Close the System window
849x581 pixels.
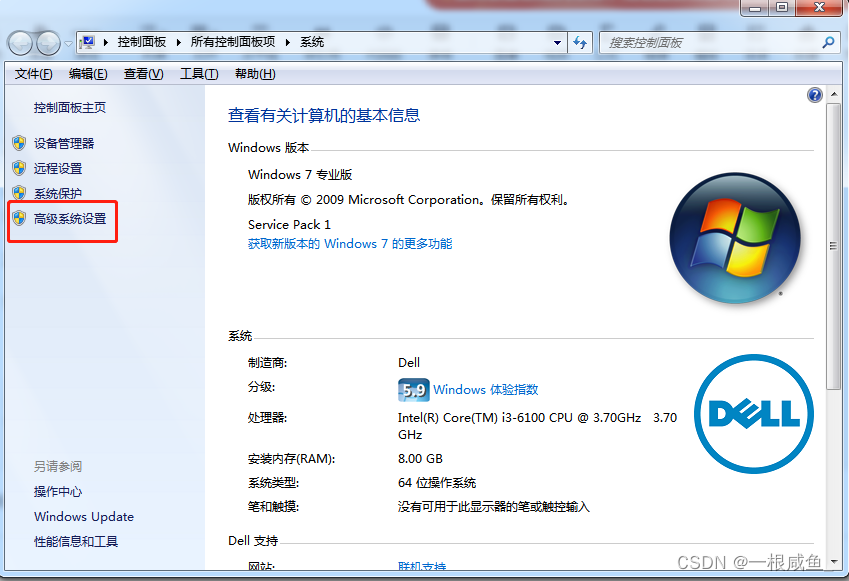pos(820,8)
